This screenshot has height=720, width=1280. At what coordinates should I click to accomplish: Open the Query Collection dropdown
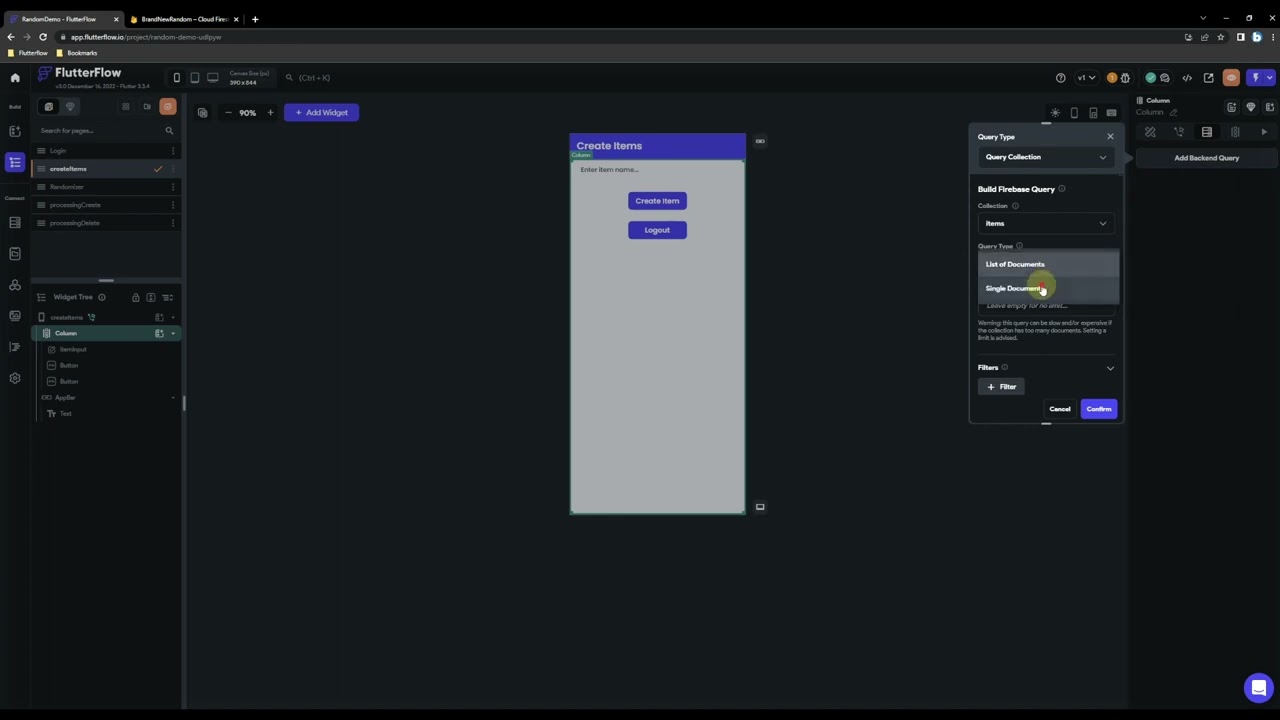1046,157
